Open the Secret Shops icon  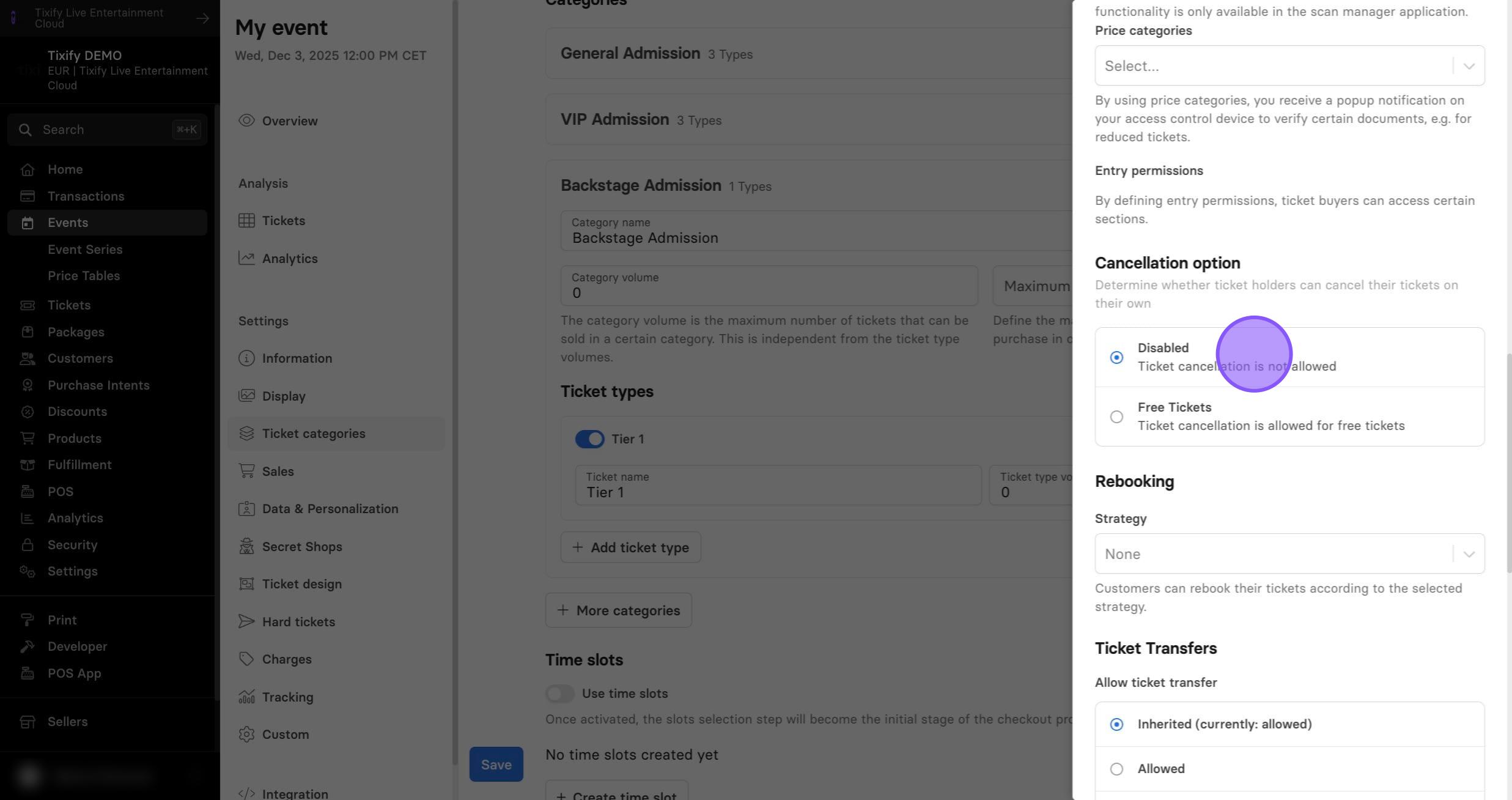pyautogui.click(x=246, y=546)
